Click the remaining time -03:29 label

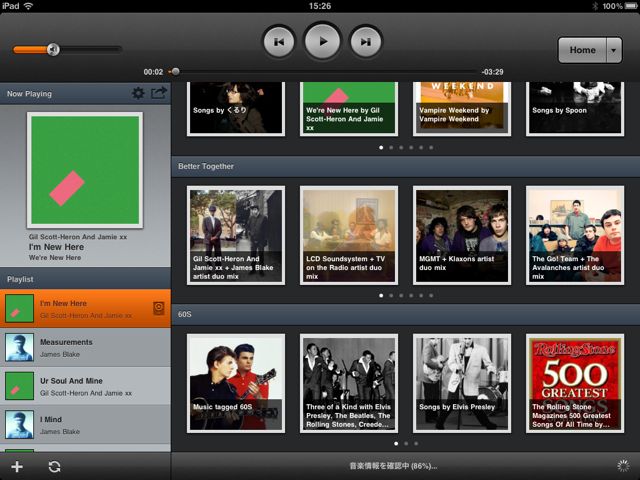click(x=492, y=72)
